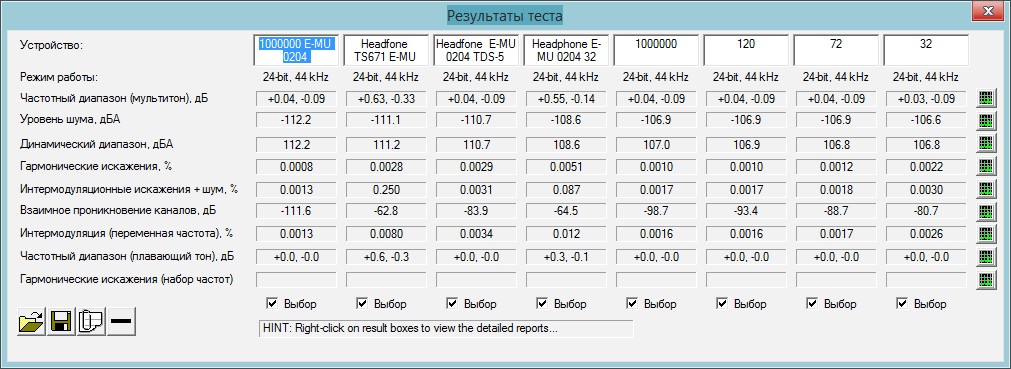Click the copy pages report icon
Viewport: 1011px width, 369px height.
tap(91, 321)
